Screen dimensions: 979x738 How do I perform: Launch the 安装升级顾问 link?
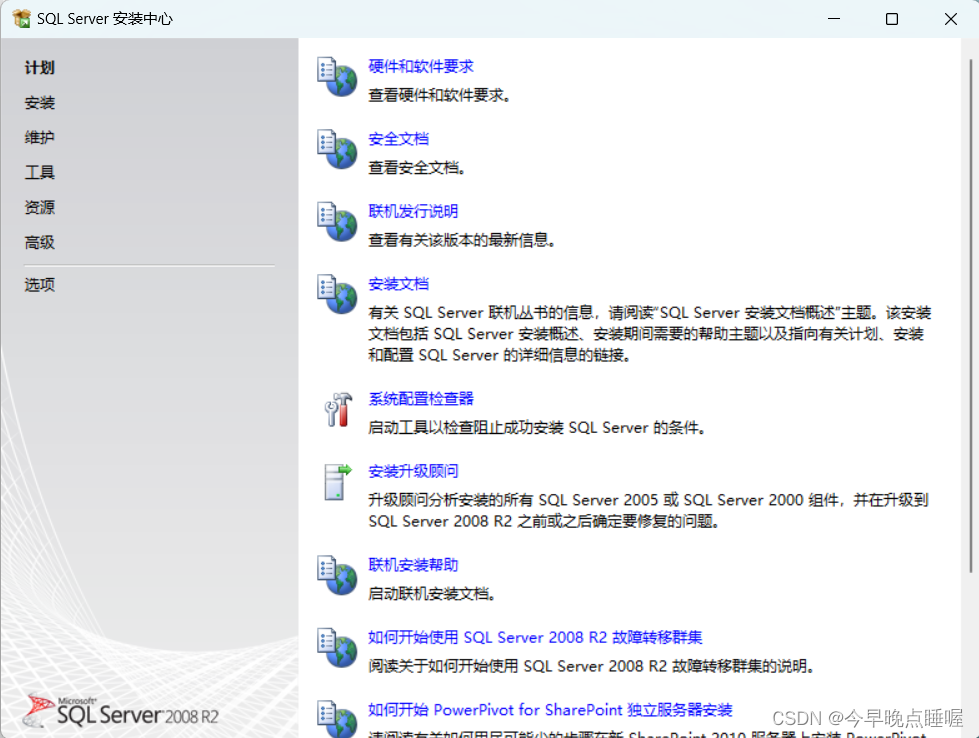coord(413,471)
